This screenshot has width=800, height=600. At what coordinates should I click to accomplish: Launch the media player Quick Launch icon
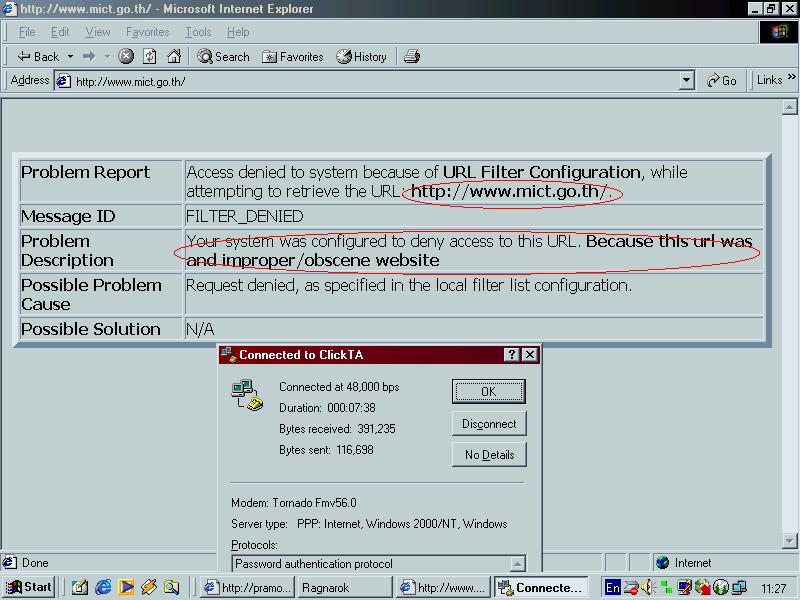(126, 587)
